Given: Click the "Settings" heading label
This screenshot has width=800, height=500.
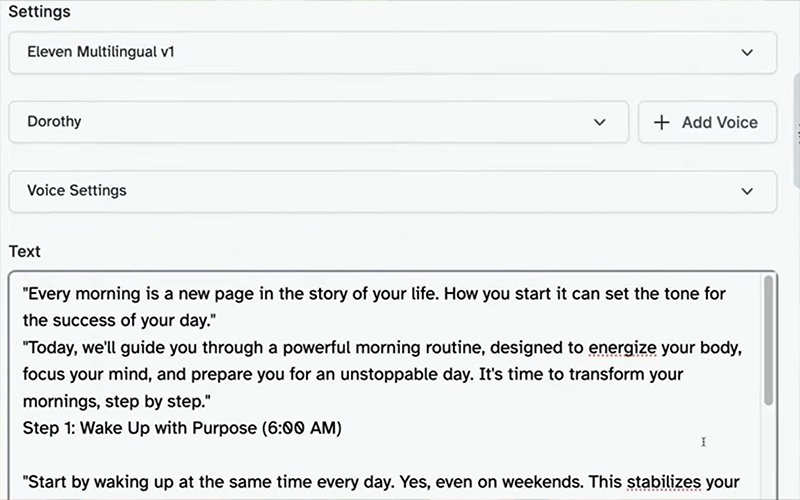Looking at the screenshot, I should [40, 12].
